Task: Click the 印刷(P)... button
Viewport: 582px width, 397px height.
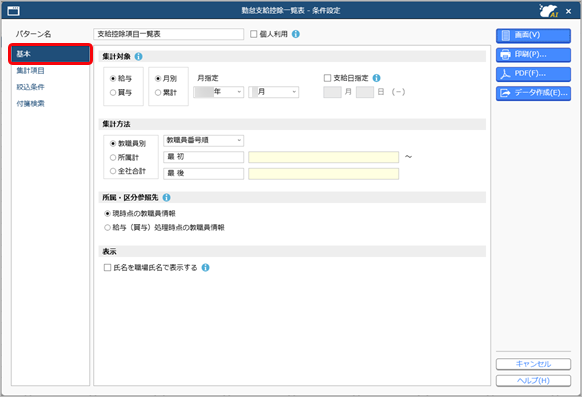Action: coord(533,55)
